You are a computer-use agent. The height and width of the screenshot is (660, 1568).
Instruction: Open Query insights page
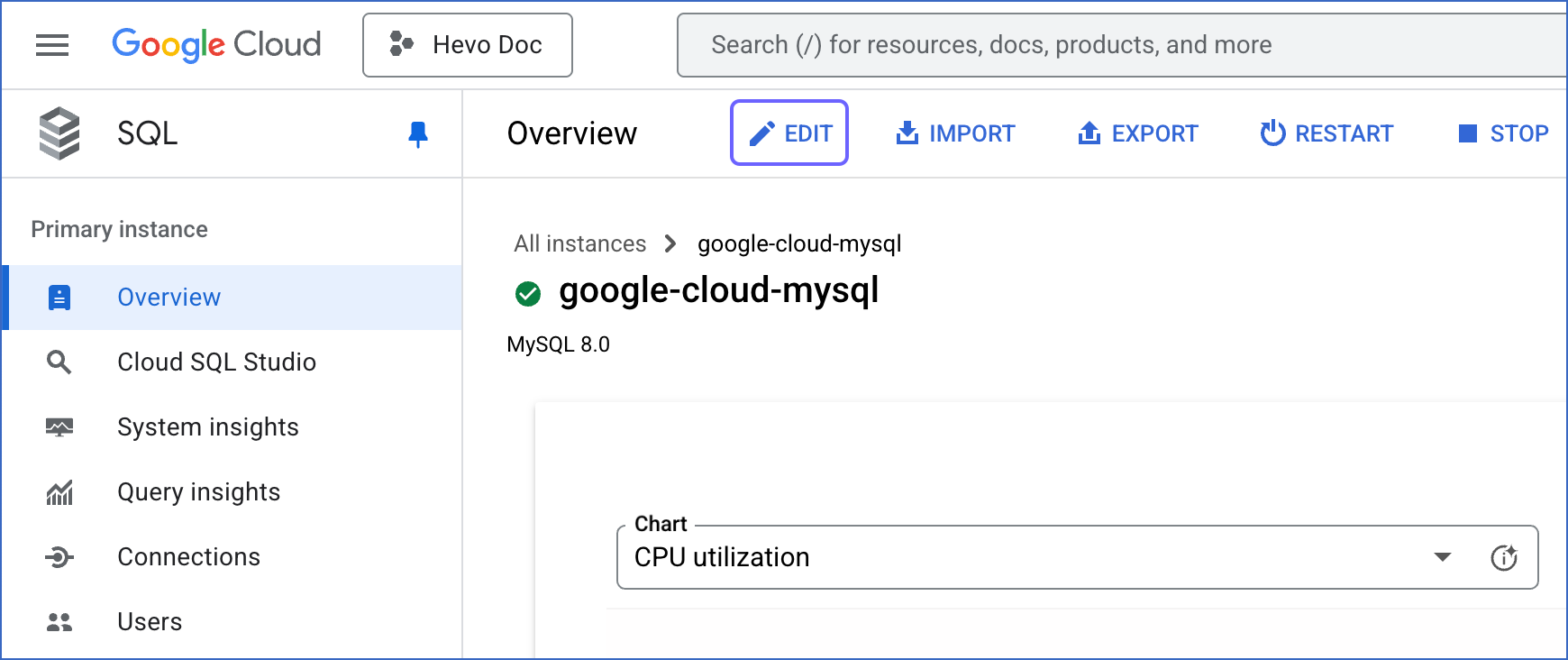click(x=232, y=492)
